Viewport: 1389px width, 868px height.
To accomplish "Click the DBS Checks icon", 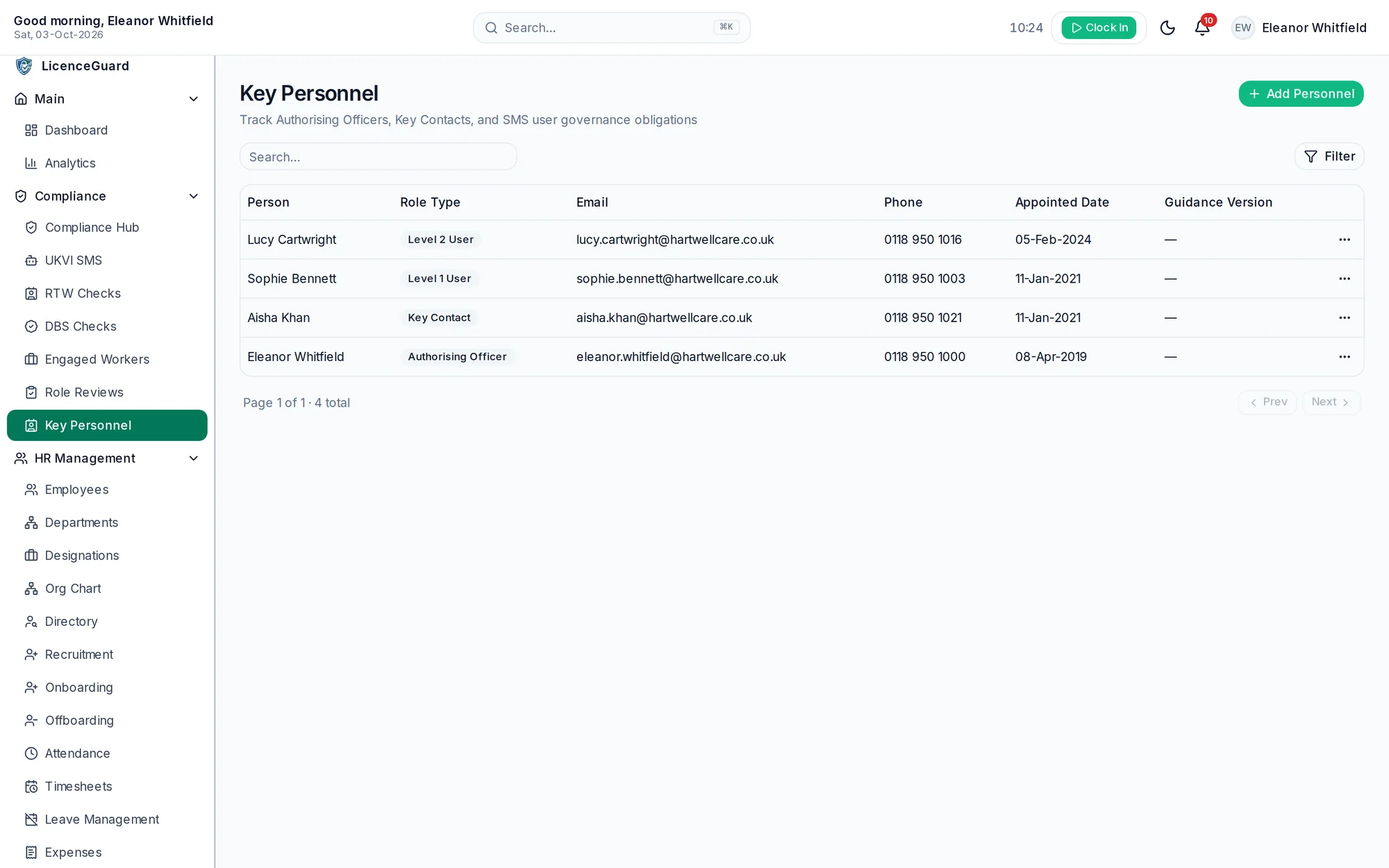I will click(31, 326).
